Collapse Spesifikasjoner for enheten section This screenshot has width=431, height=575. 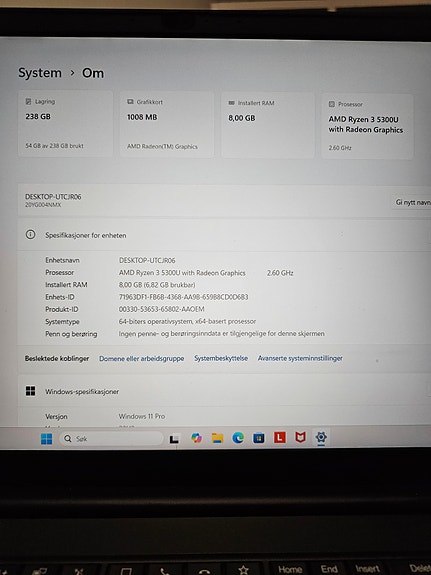point(224,235)
